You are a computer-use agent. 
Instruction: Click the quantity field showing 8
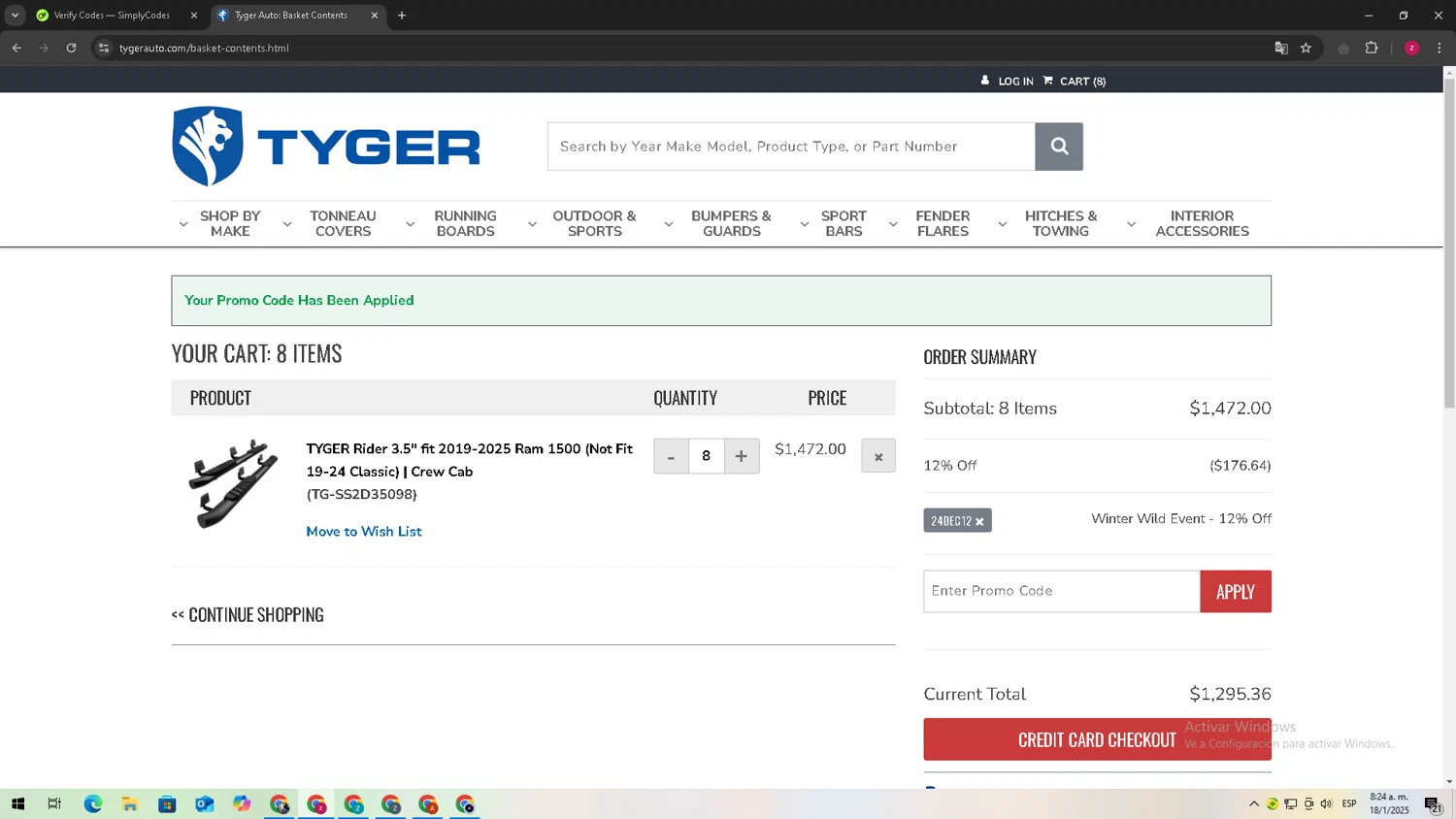[x=707, y=456]
